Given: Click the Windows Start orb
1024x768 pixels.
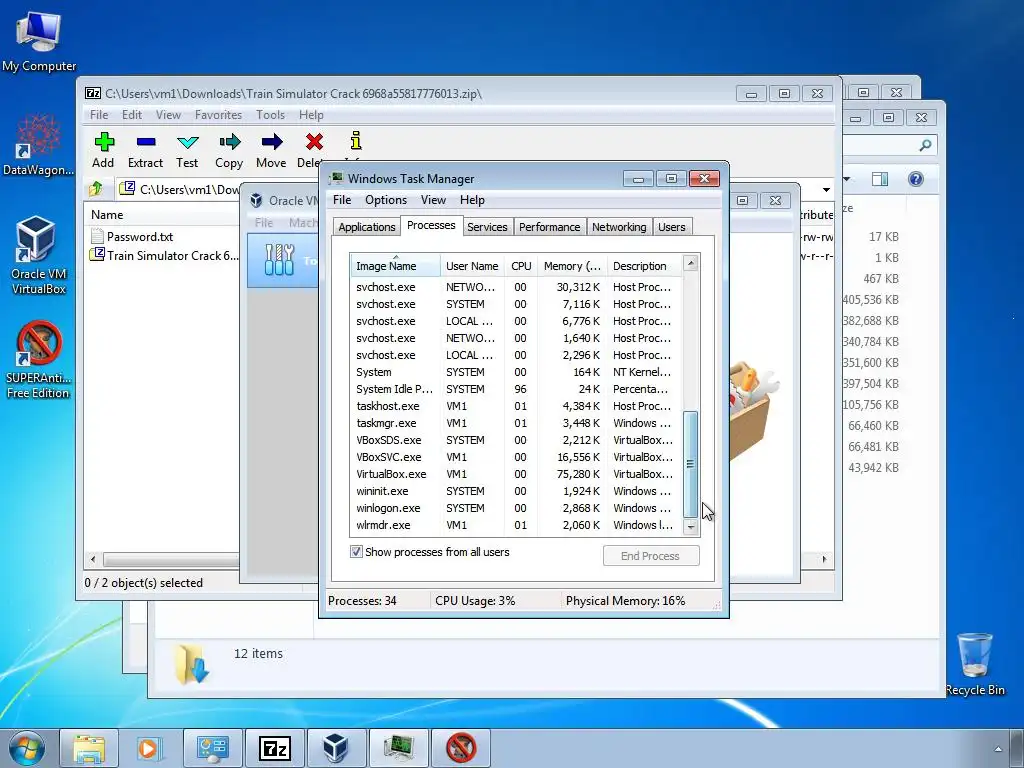Looking at the screenshot, I should 27,748.
